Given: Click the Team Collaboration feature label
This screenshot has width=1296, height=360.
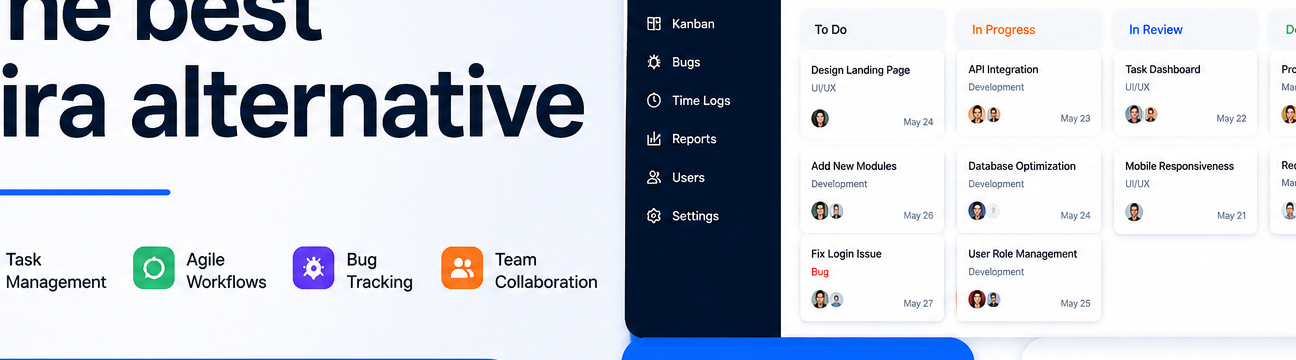Looking at the screenshot, I should [x=546, y=271].
